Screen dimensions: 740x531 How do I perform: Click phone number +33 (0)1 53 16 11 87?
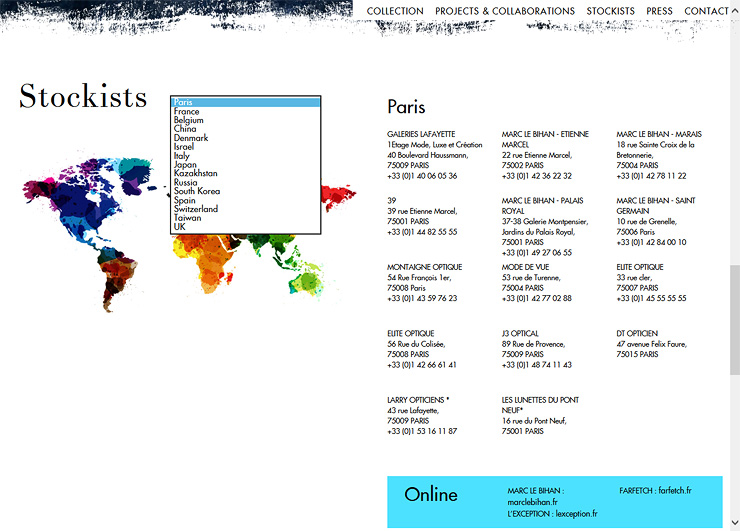(422, 431)
